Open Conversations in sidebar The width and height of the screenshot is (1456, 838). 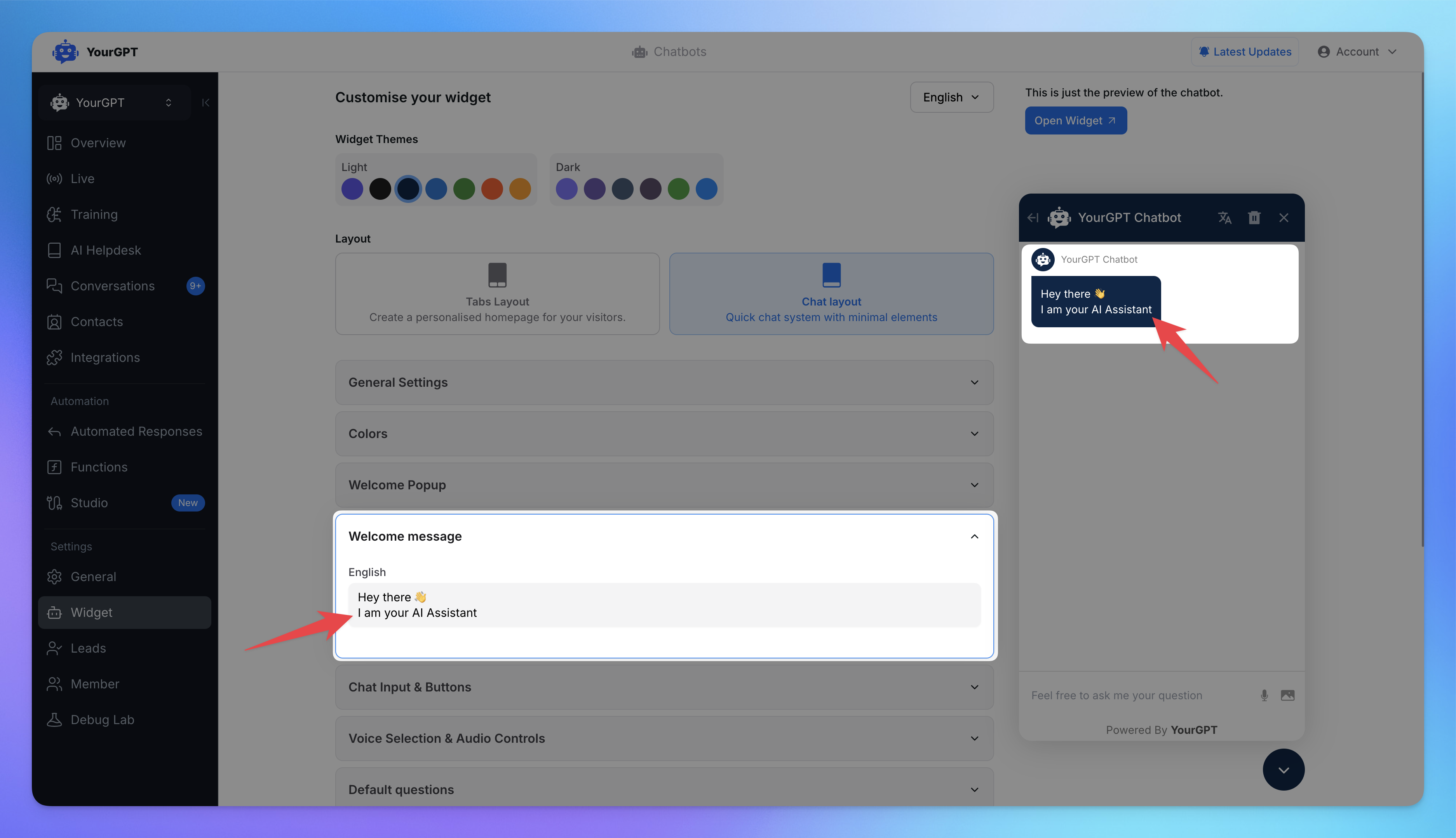pyautogui.click(x=124, y=286)
